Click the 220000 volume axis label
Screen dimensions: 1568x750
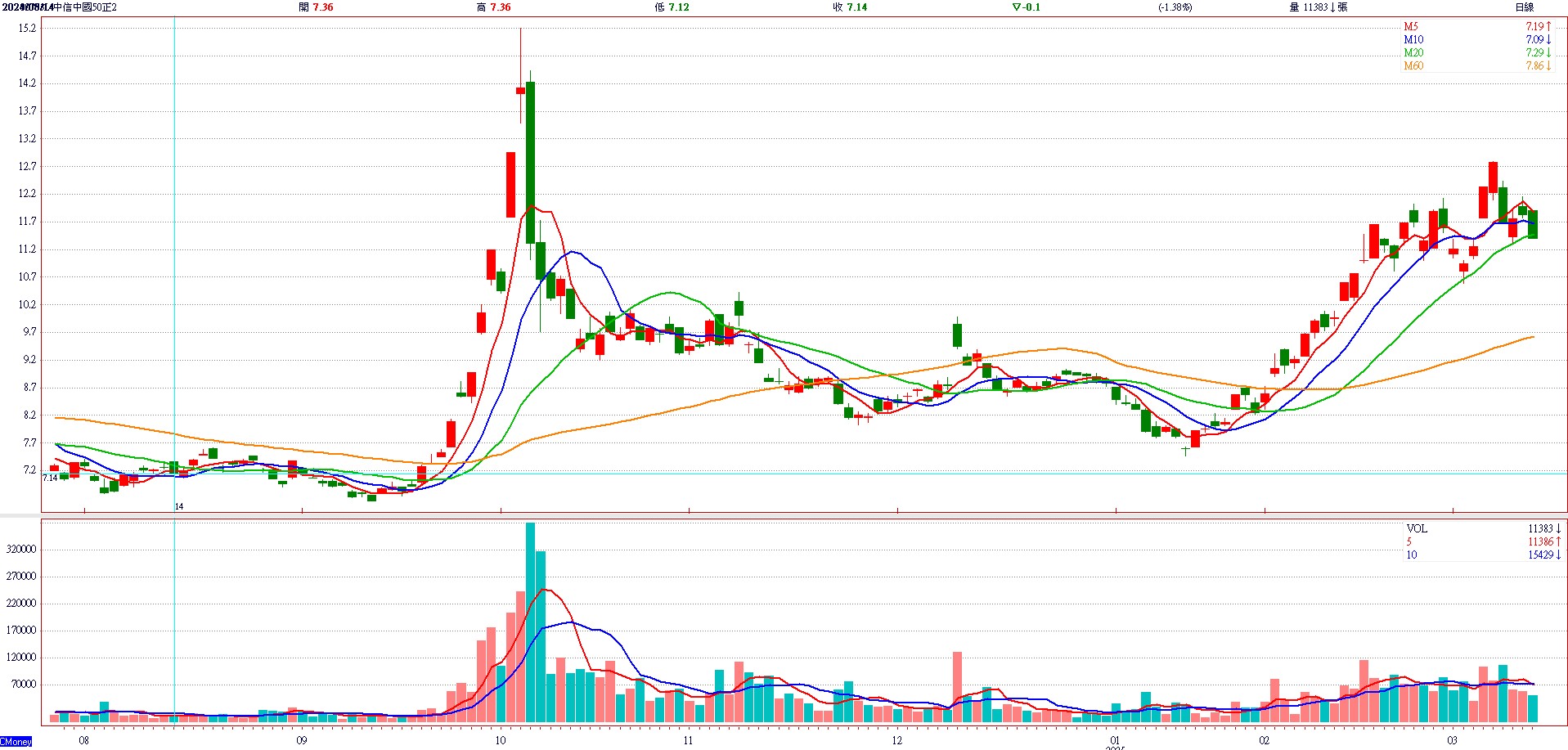20,604
